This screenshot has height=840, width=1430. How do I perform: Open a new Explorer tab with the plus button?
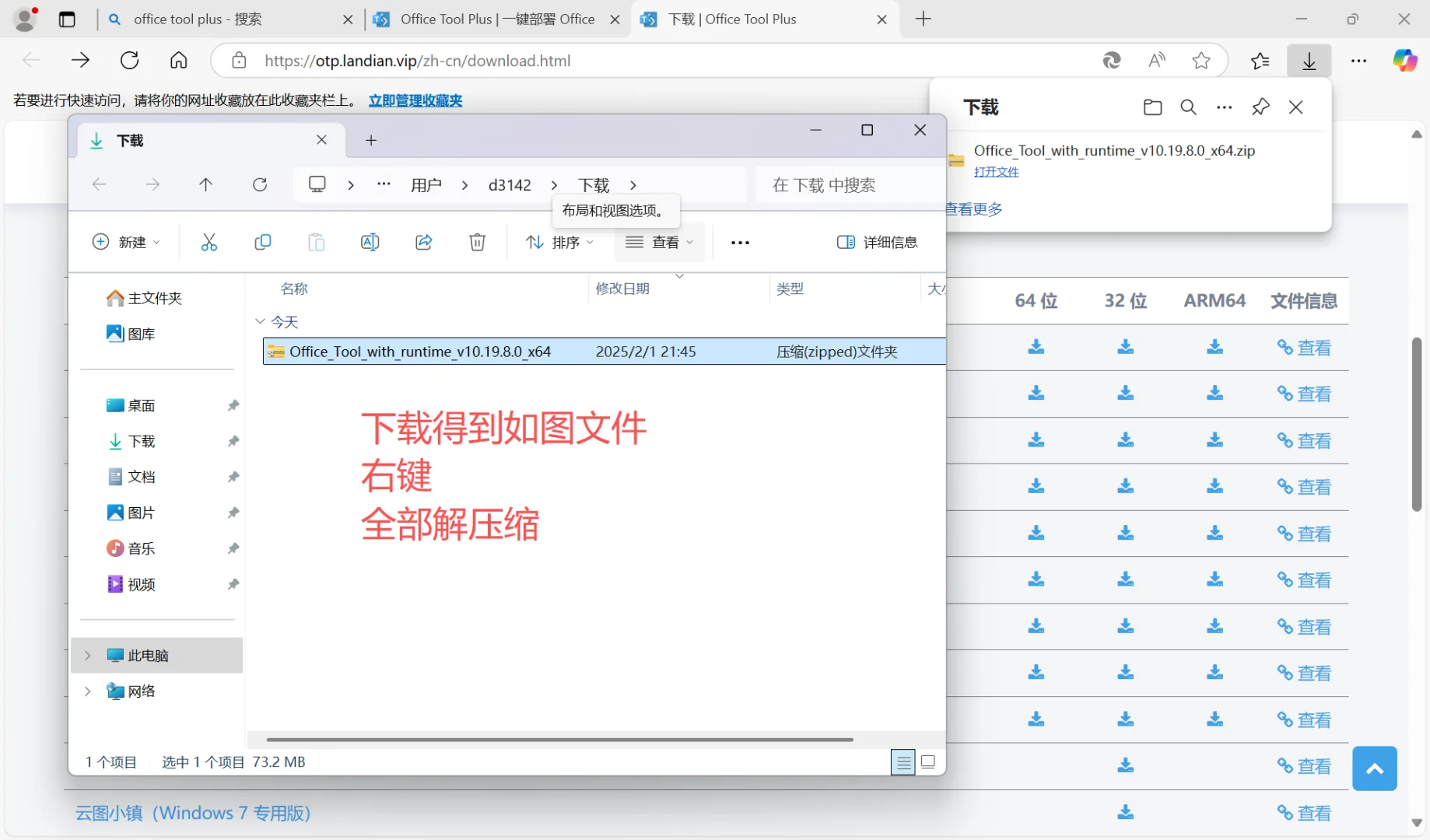click(370, 140)
